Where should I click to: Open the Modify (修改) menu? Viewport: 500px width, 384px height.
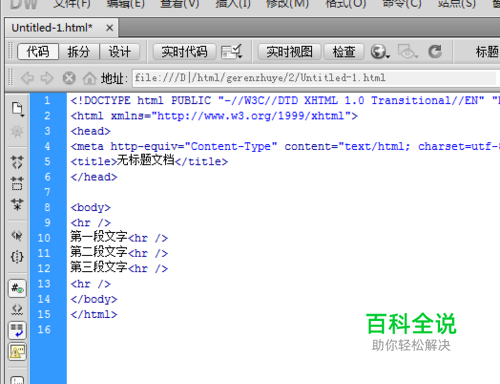[x=288, y=4]
